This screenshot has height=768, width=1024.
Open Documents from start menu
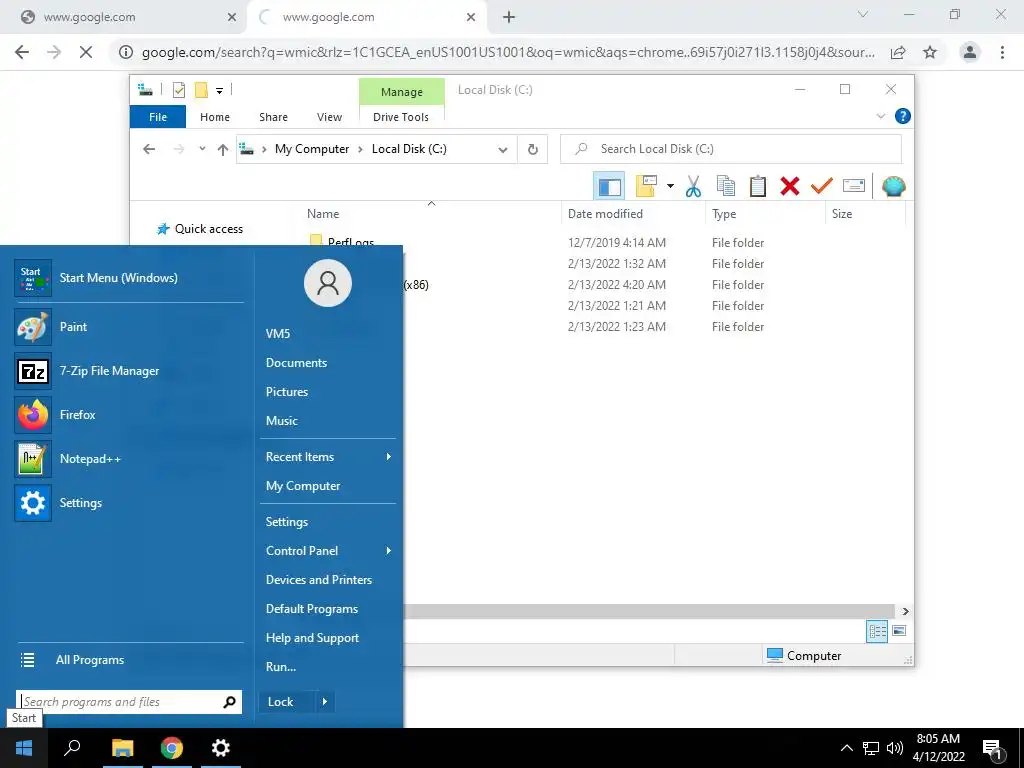coord(296,363)
